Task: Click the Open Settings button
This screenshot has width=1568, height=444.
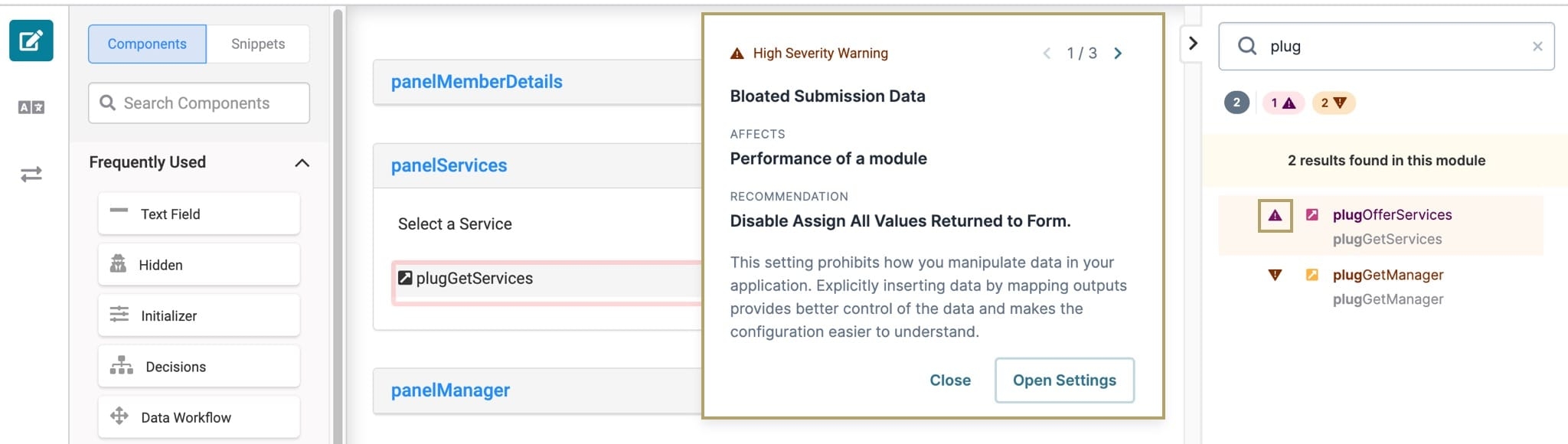Action: (x=1064, y=380)
